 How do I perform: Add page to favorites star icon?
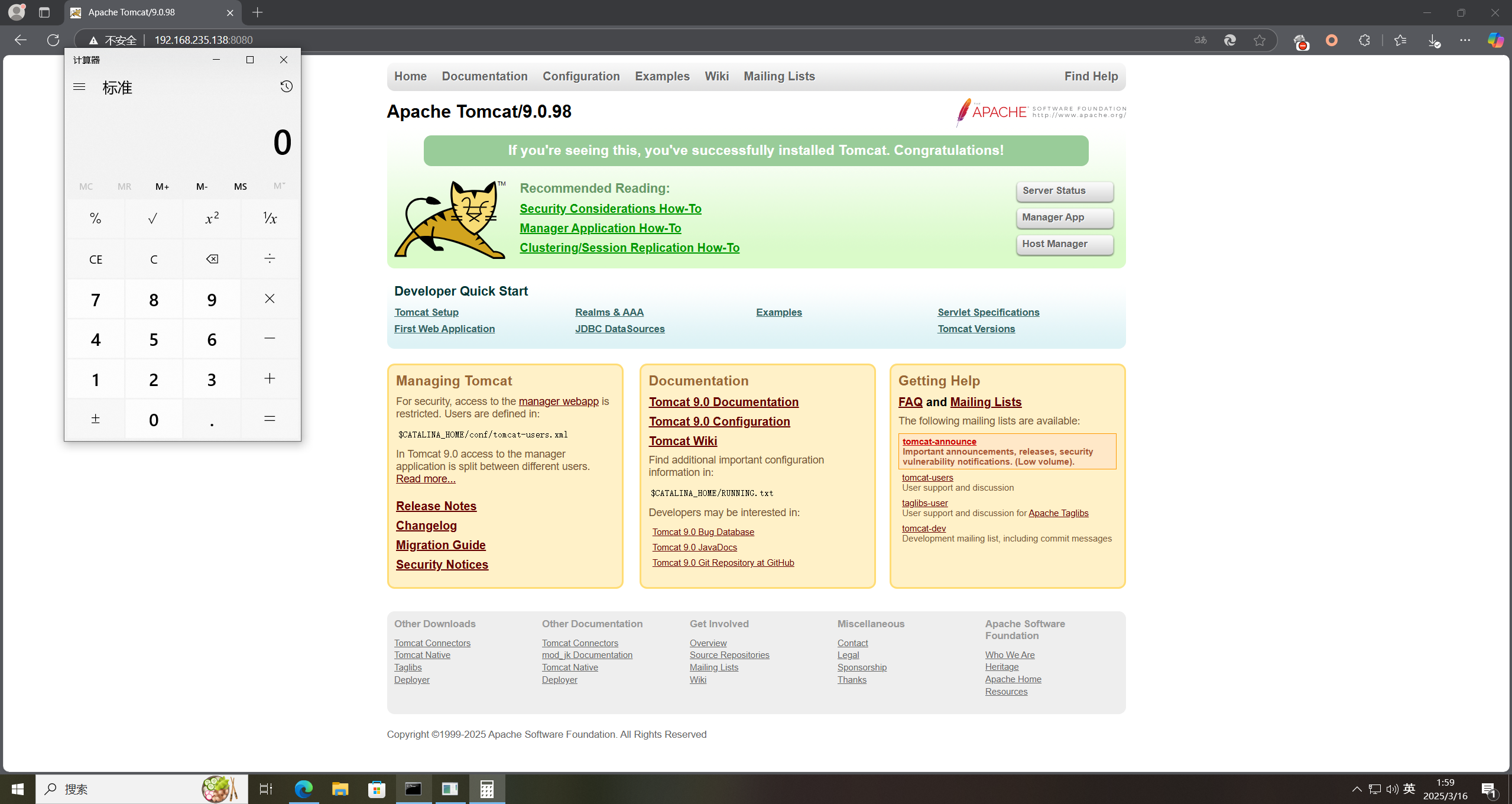pos(1260,40)
